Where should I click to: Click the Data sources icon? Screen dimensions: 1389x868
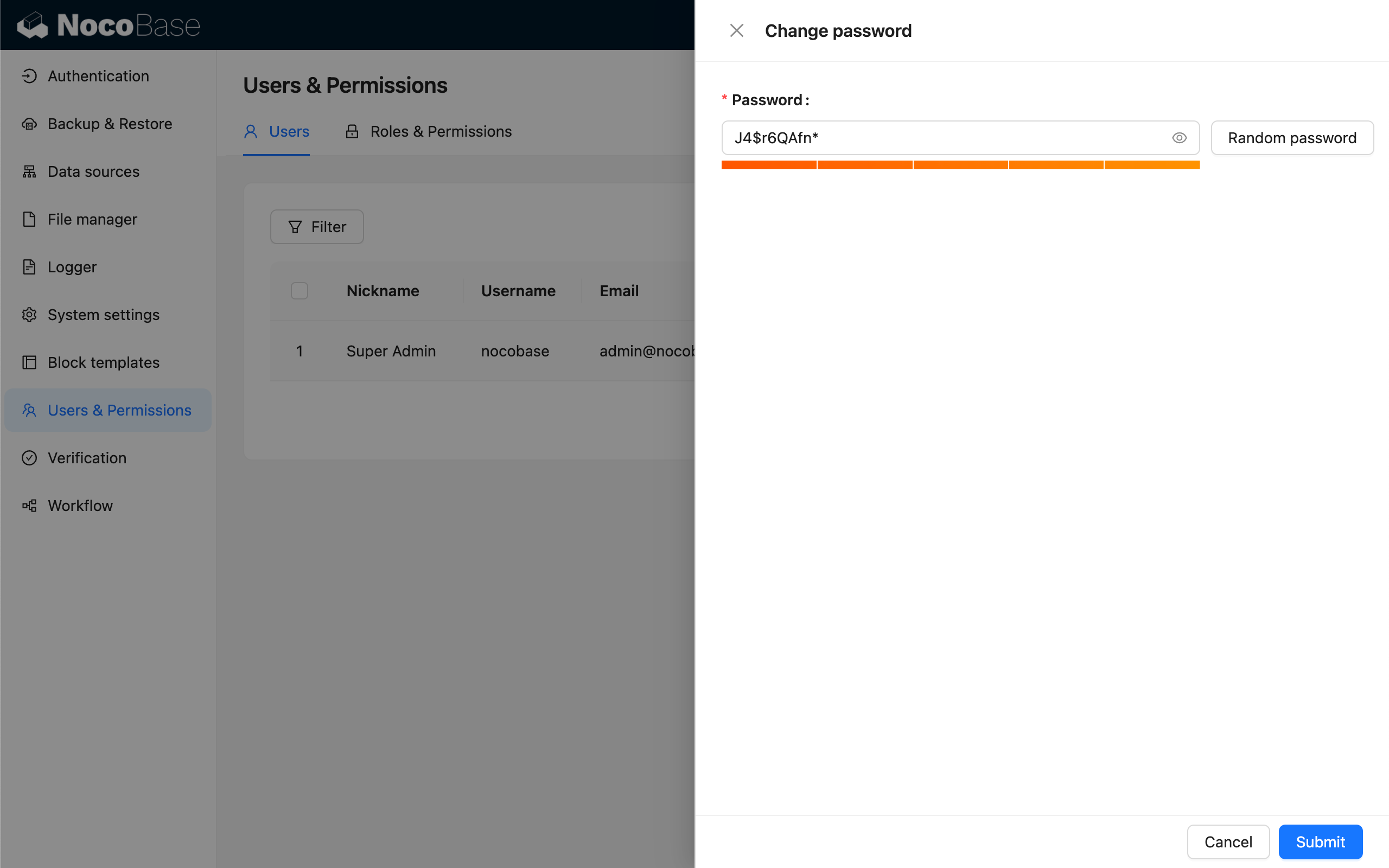pos(29,171)
